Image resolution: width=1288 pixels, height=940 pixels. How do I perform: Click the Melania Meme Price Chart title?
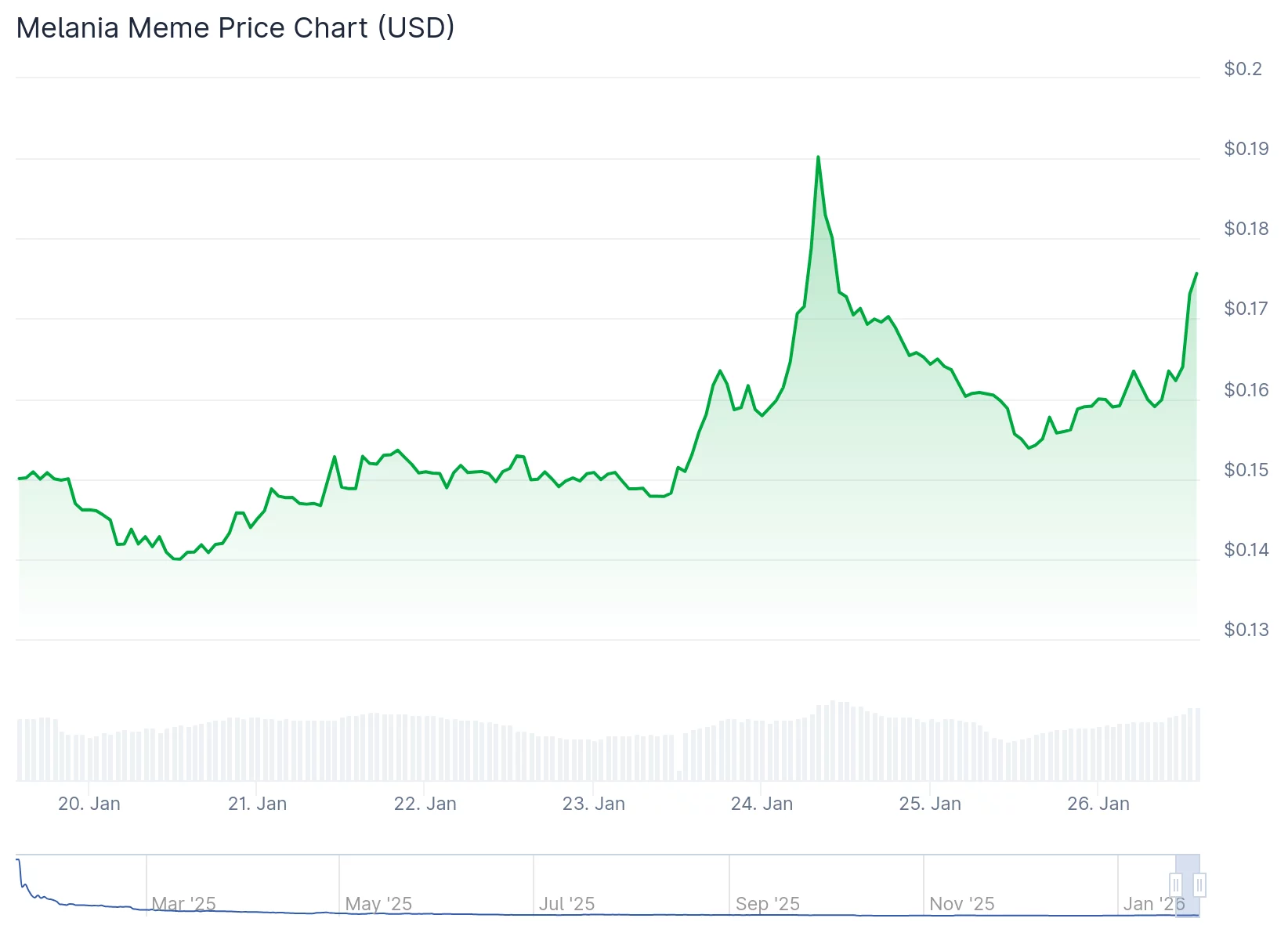coord(235,28)
